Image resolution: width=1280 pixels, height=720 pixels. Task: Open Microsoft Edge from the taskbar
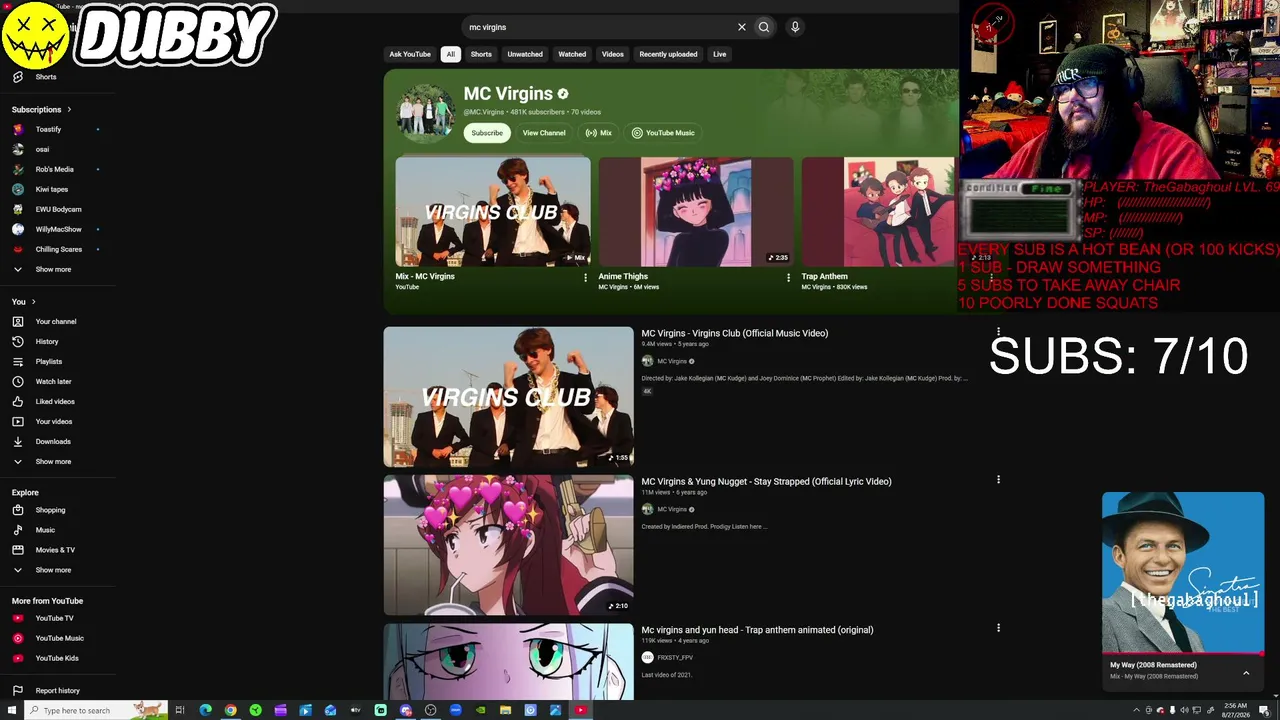[x=206, y=710]
